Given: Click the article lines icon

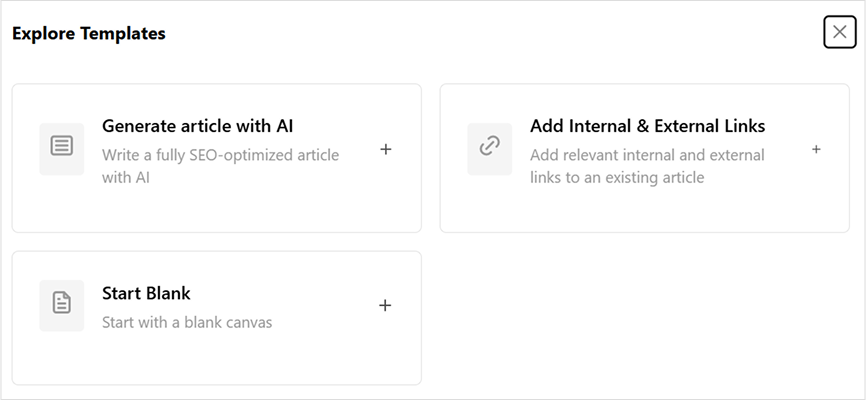Looking at the screenshot, I should tap(62, 146).
